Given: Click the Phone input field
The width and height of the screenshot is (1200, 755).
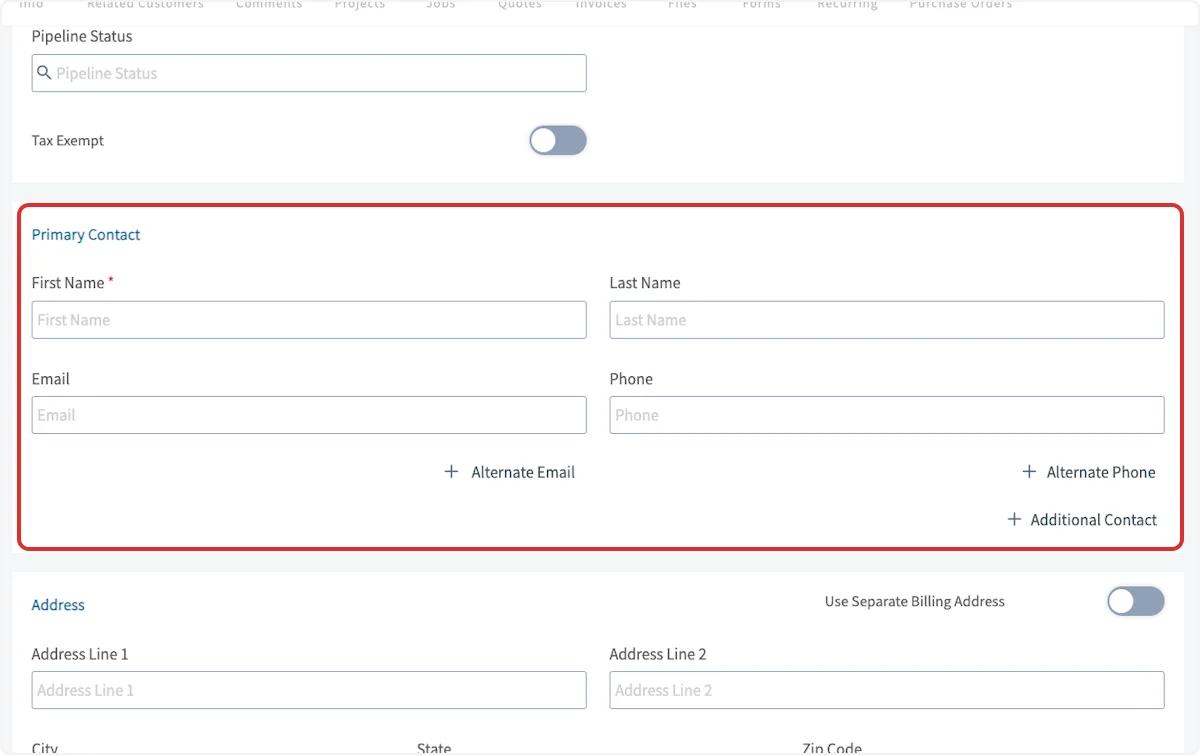Looking at the screenshot, I should 887,415.
